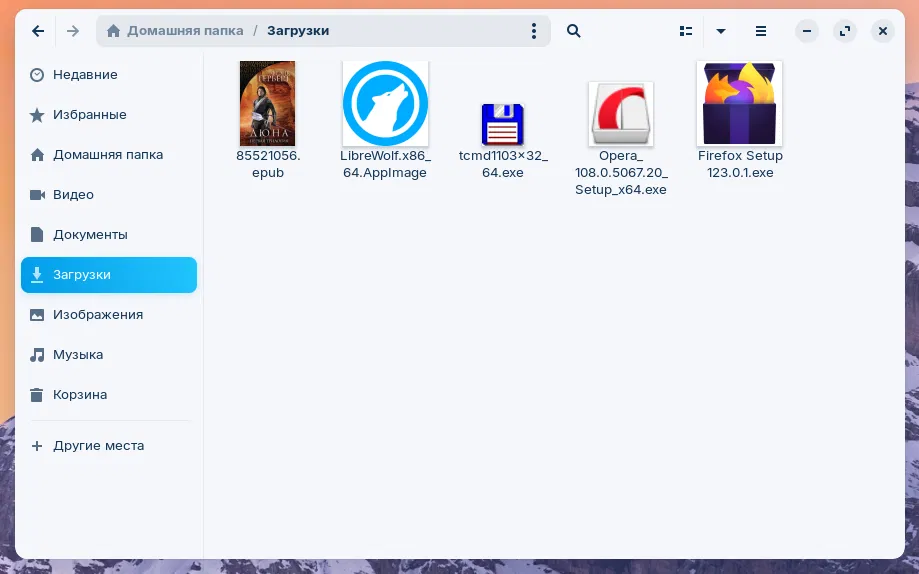Click the star icon beside Избранные
Viewport: 919px width, 574px height.
(37, 115)
